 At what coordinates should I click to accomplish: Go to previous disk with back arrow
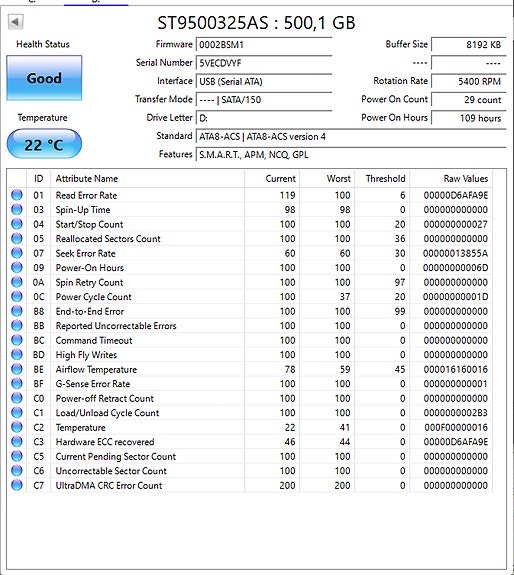pos(15,22)
